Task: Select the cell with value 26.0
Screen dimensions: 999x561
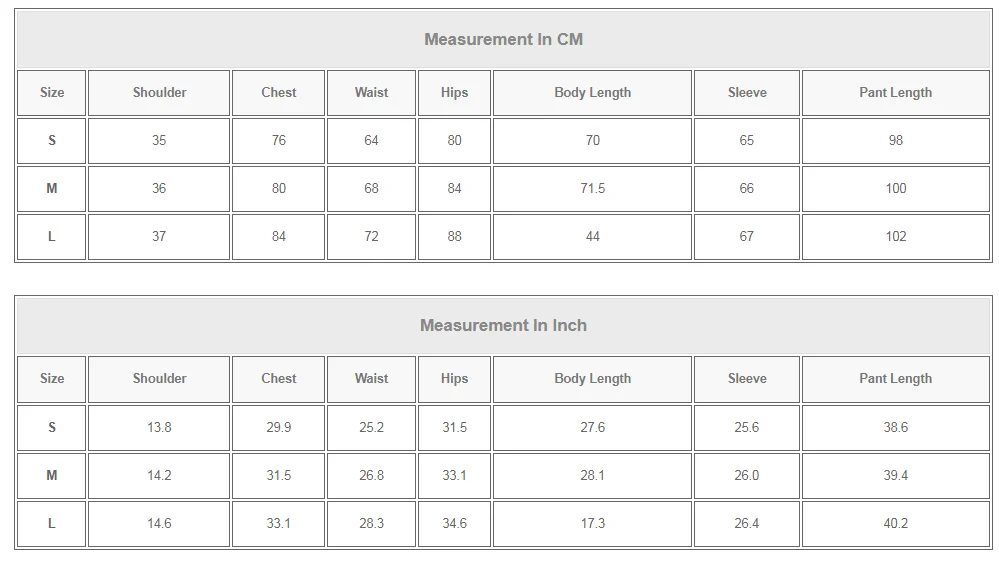Action: [747, 476]
